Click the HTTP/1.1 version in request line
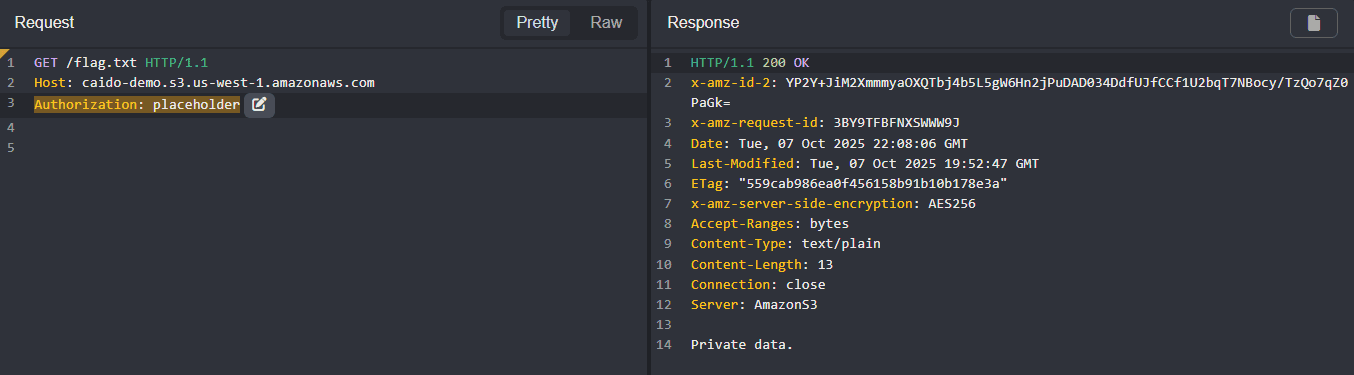 176,62
